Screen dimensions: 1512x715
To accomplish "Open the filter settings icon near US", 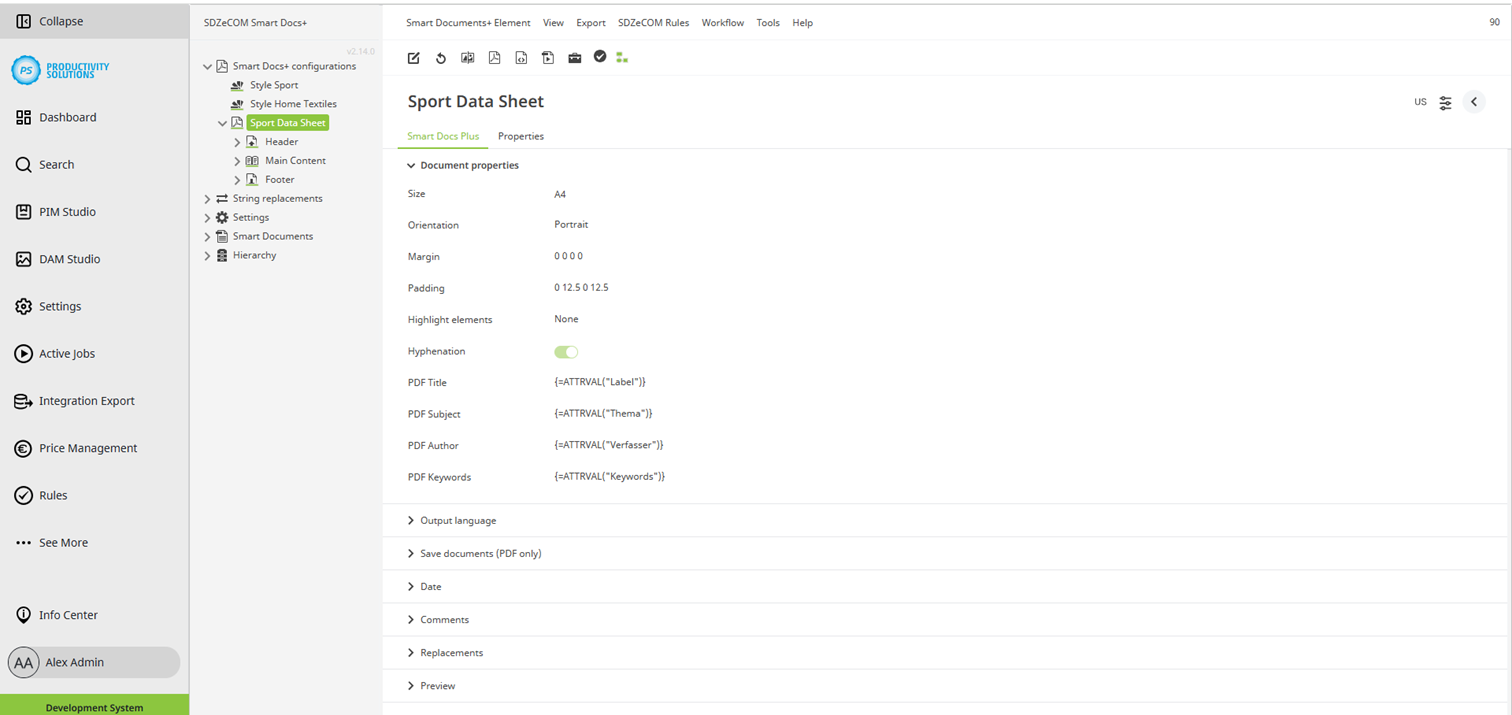I will [x=1445, y=101].
